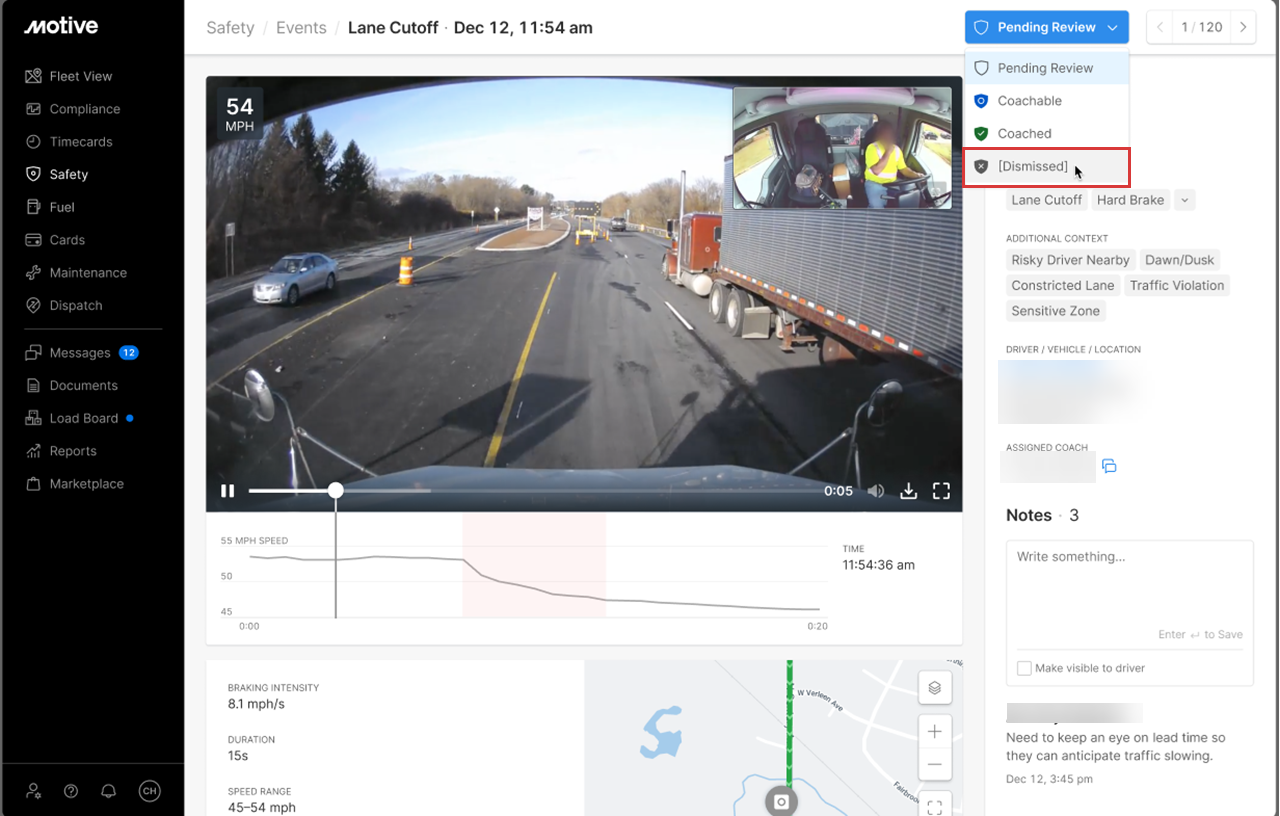
Task: Click the Dec 12, 3:45 pm note timestamp
Action: (x=1049, y=779)
